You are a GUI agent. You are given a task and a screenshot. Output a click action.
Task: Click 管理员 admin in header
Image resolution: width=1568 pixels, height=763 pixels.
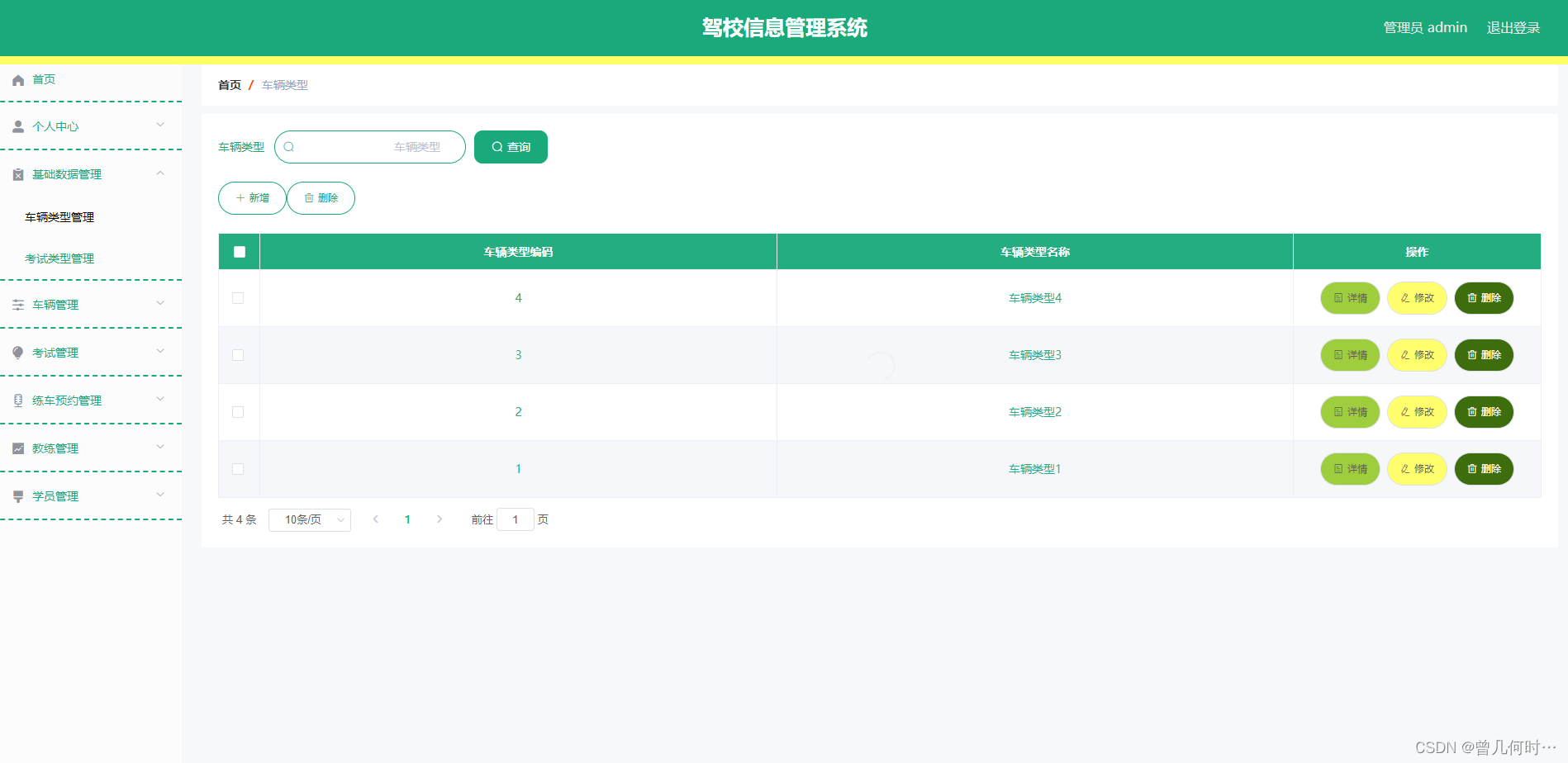1425,28
